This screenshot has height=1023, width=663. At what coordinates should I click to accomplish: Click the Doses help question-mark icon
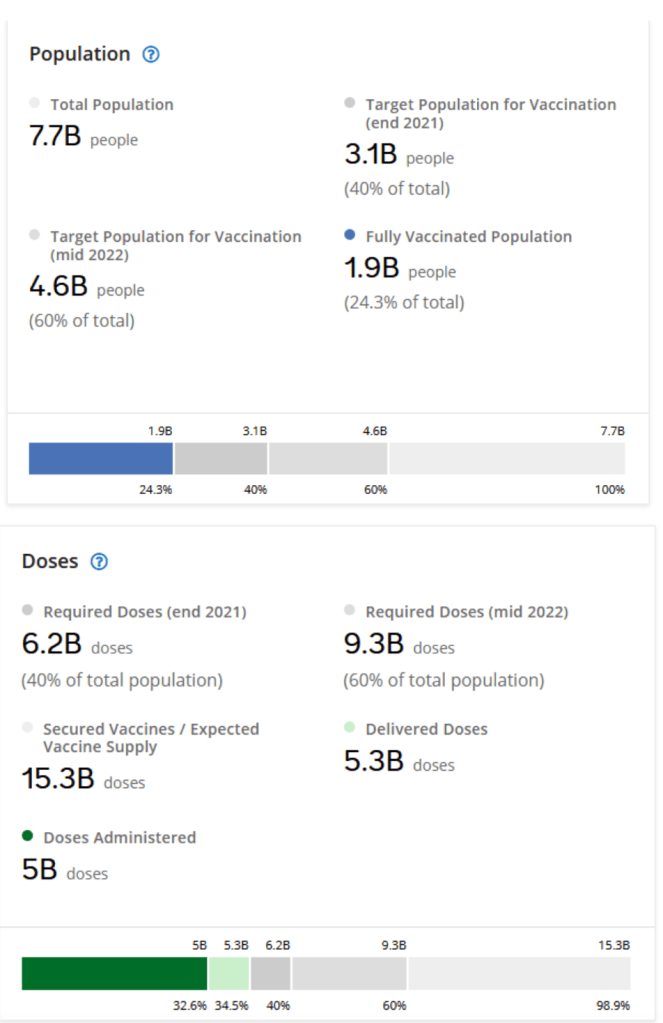99,562
